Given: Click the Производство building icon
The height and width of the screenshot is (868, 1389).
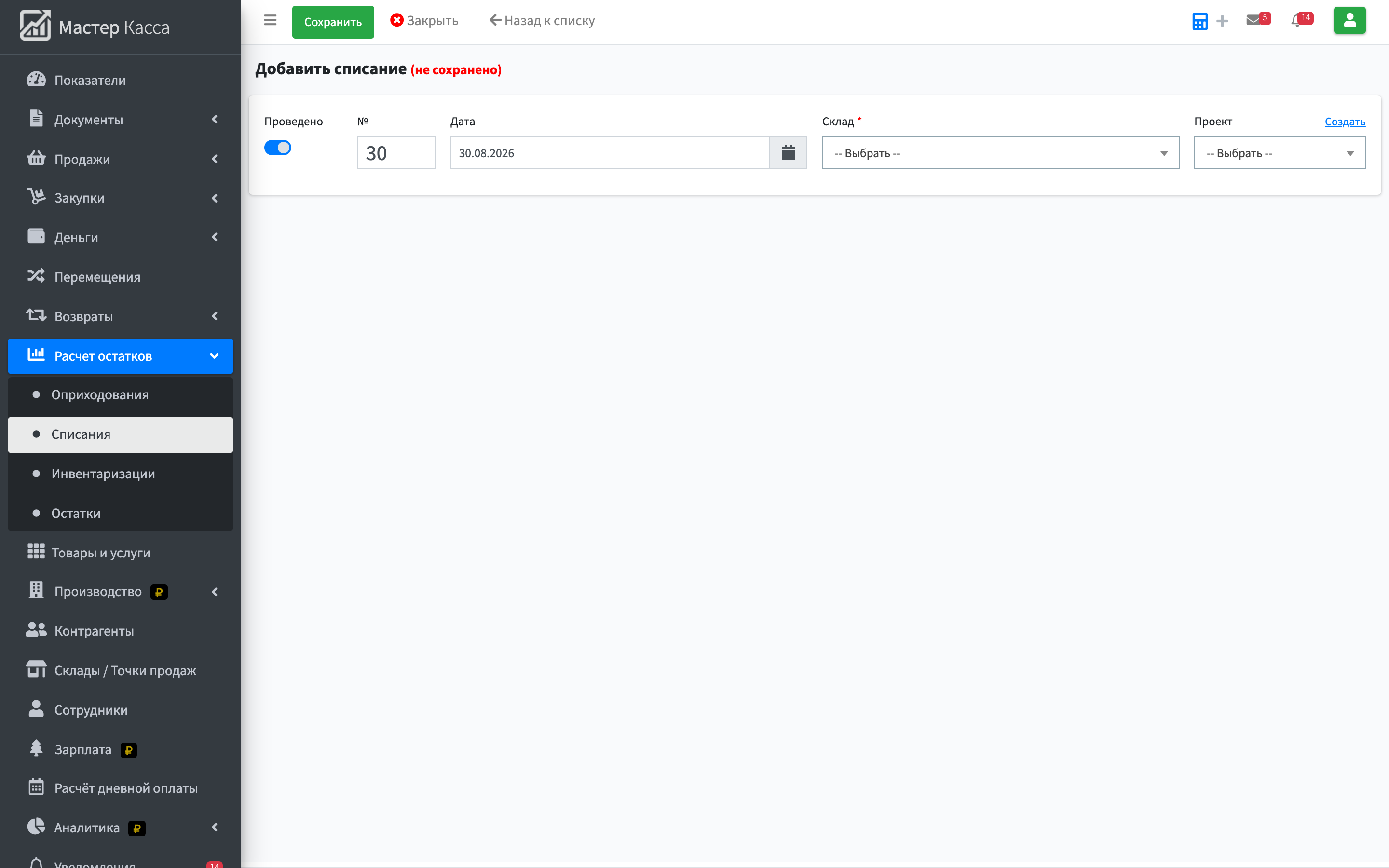Looking at the screenshot, I should pos(36,590).
